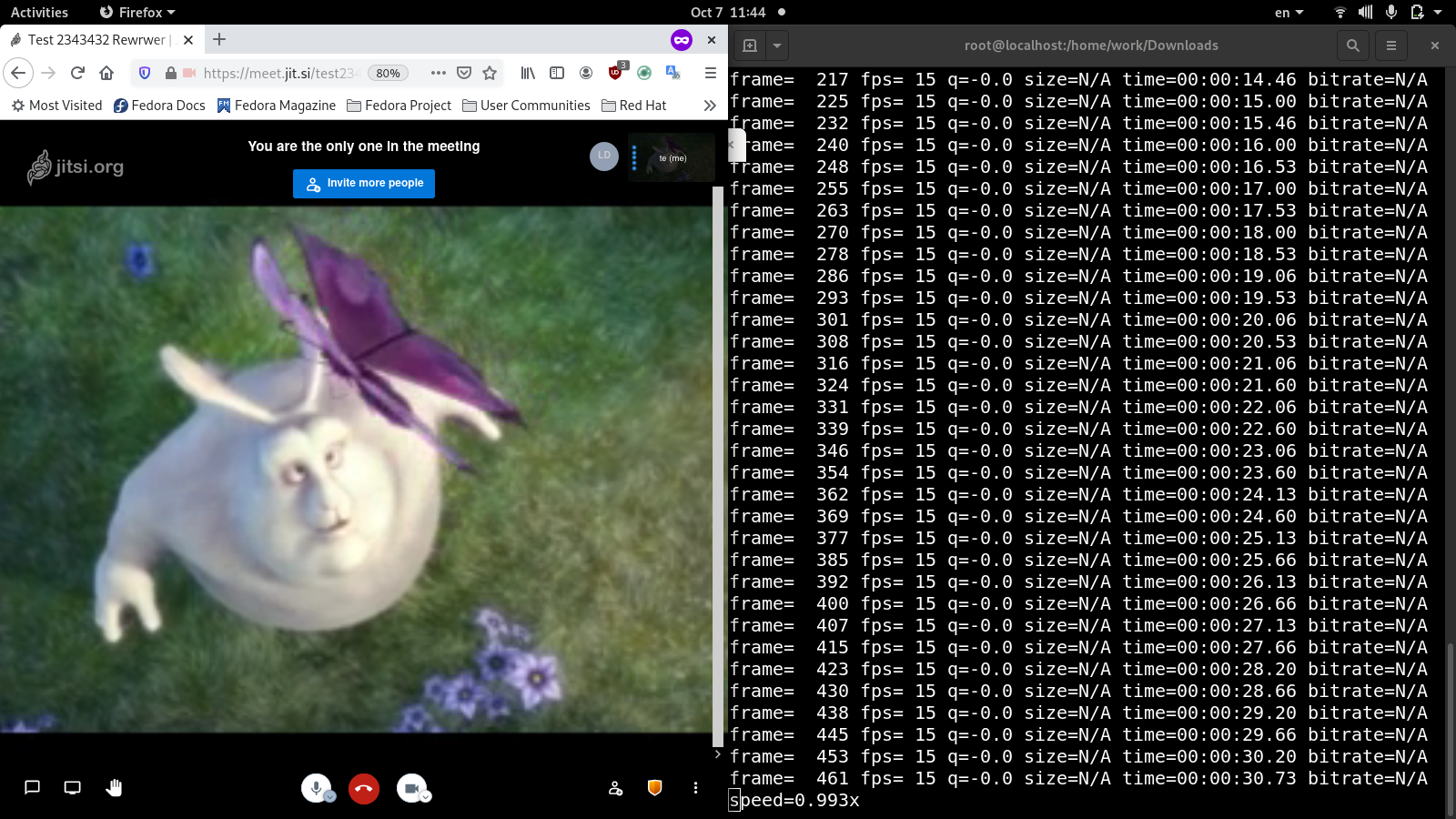Start screen sharing via monitor icon

73,788
